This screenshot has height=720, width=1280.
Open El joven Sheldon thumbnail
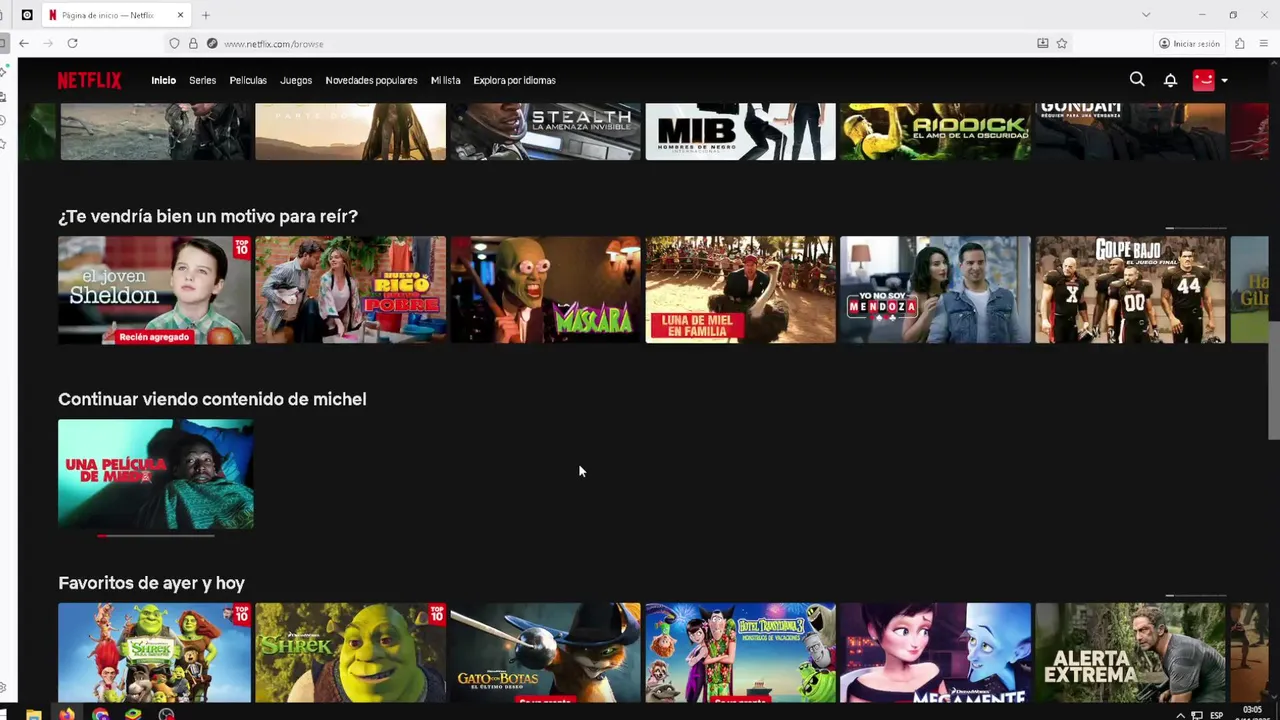154,290
